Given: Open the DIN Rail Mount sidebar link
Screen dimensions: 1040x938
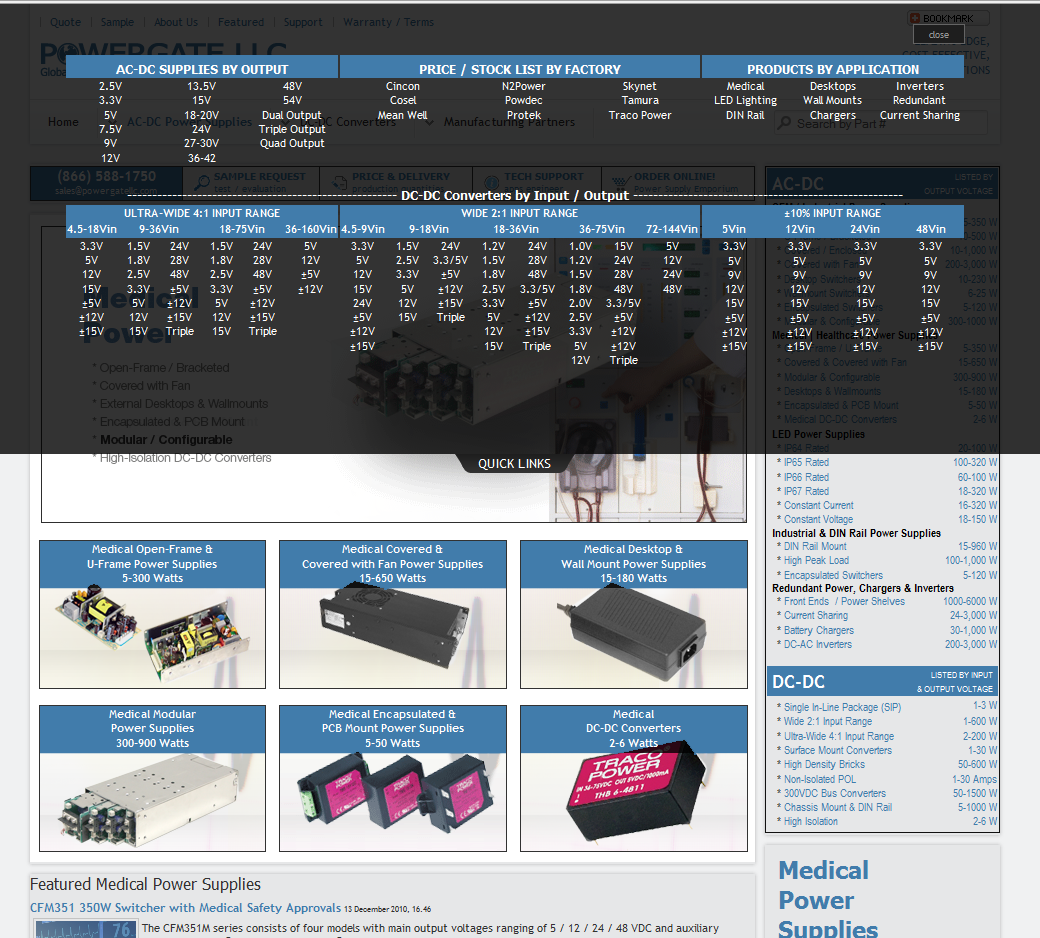Looking at the screenshot, I should [815, 547].
